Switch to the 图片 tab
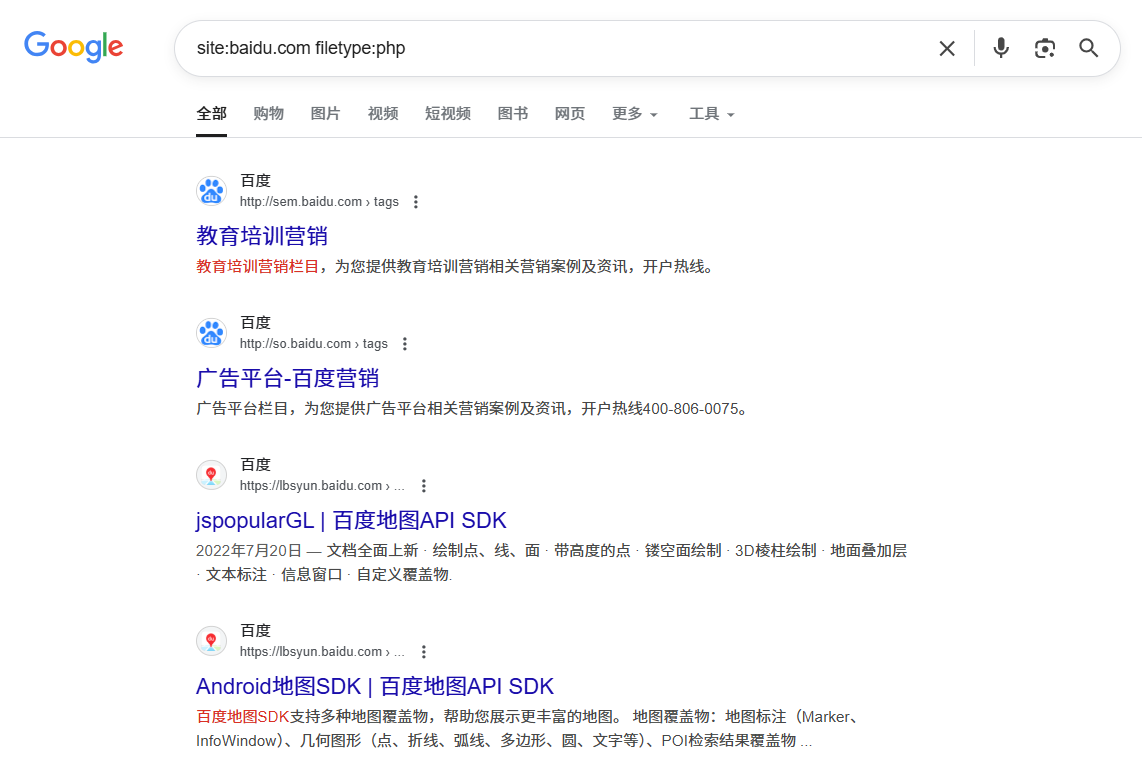 click(x=326, y=114)
